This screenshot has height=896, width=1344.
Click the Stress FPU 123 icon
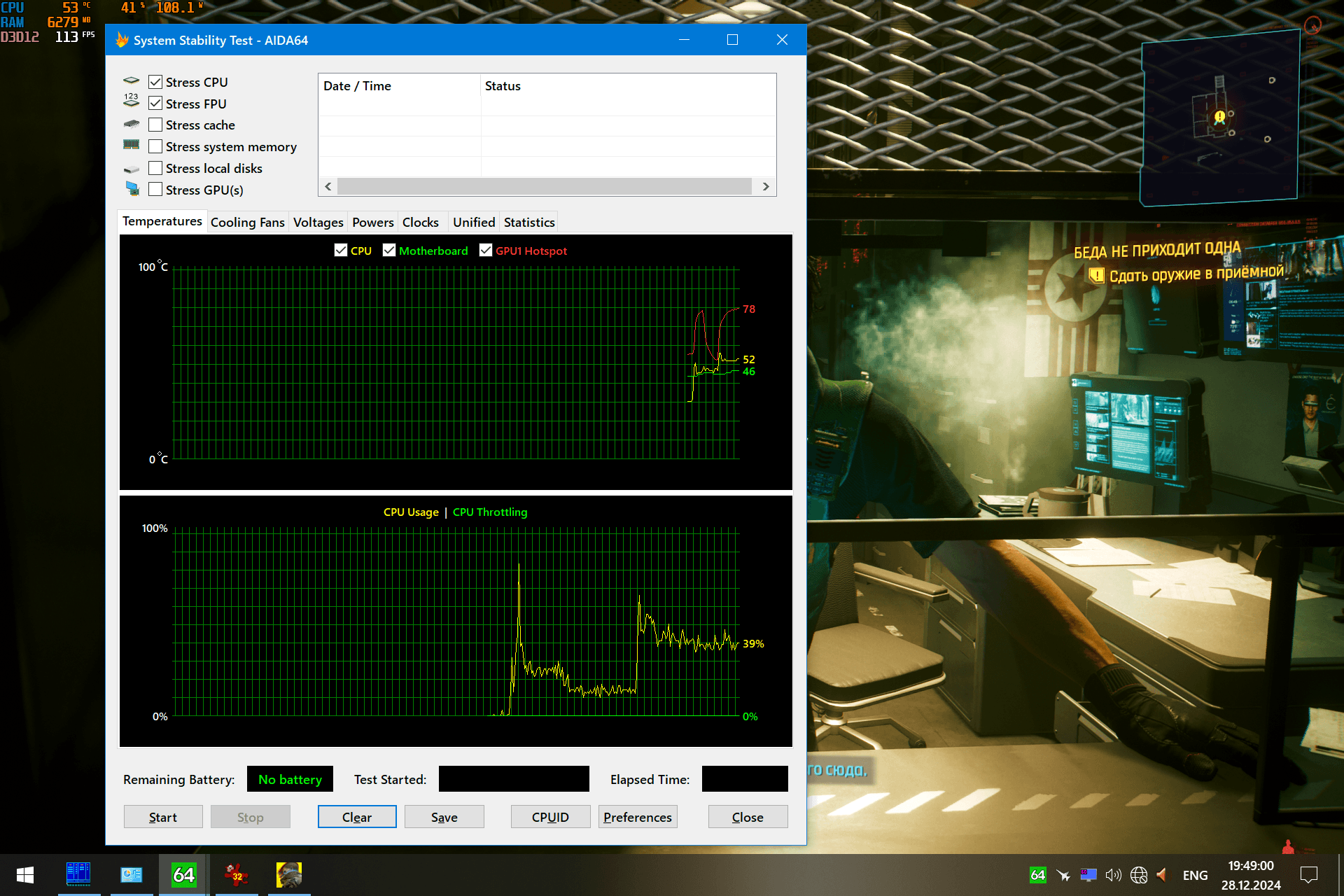131,100
